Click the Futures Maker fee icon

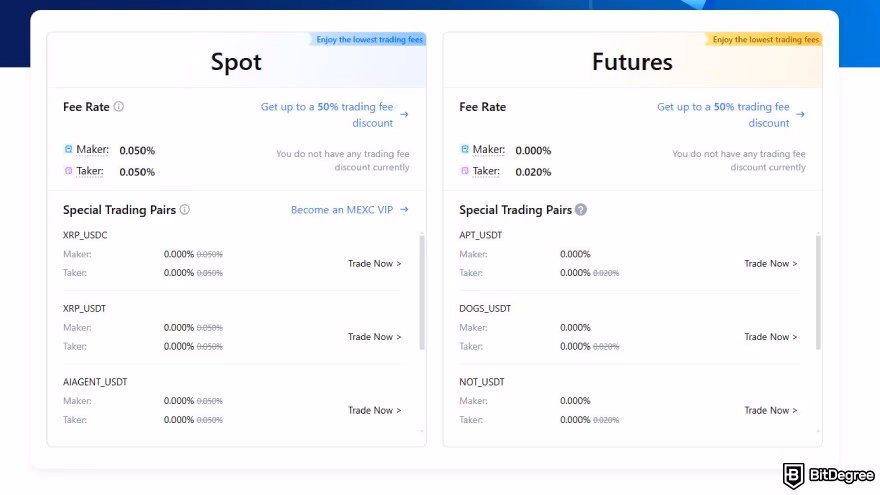click(465, 150)
